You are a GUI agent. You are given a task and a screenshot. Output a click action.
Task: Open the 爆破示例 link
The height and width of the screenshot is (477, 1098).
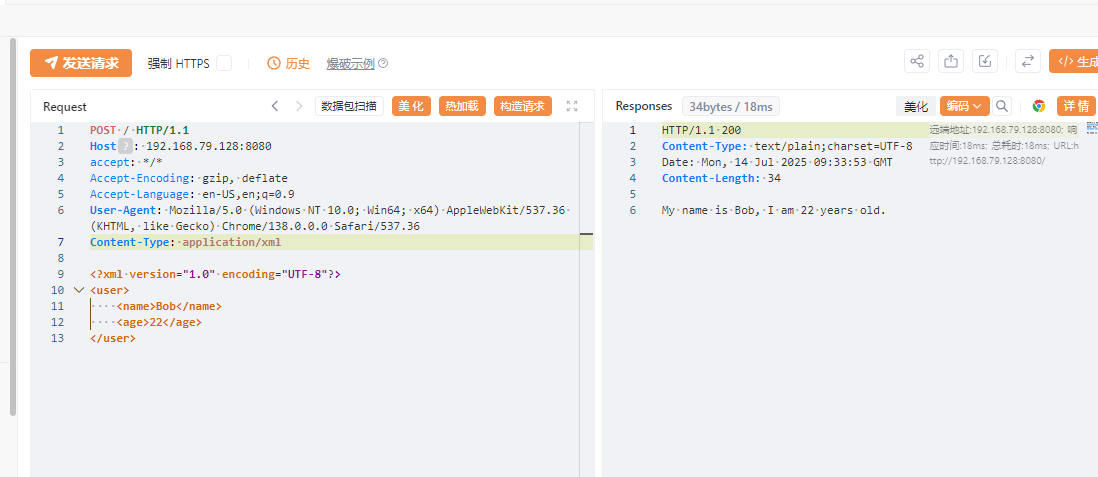pos(350,63)
